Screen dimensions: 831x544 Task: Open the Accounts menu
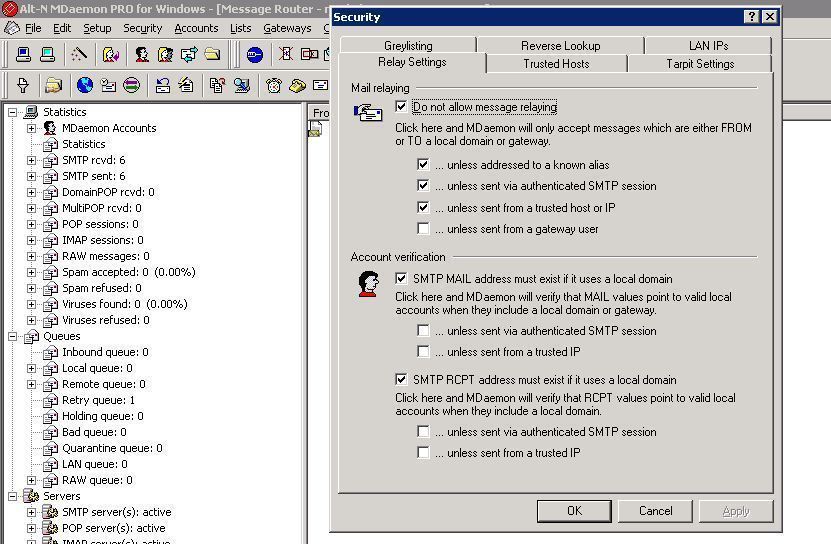tap(196, 28)
